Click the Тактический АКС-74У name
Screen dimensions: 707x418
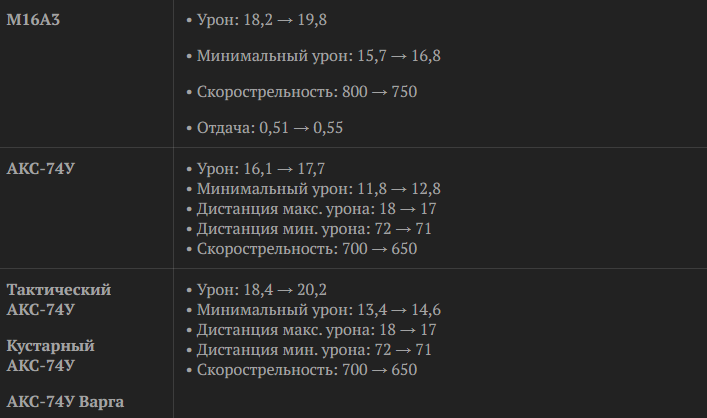click(x=59, y=299)
